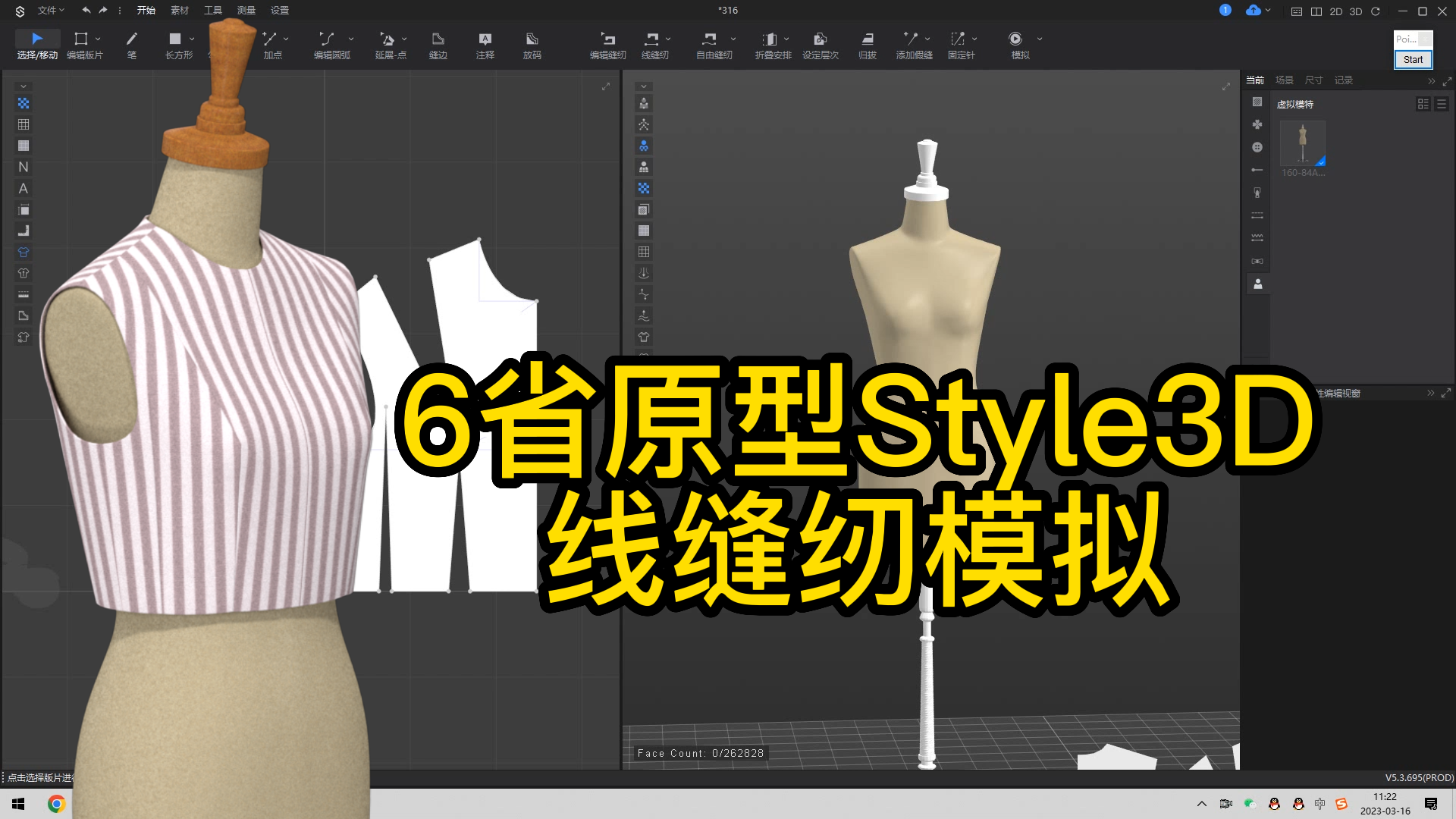Screen dimensions: 1456x819
Task: Select the 160-84A avatar thumbnail
Action: click(x=1303, y=143)
